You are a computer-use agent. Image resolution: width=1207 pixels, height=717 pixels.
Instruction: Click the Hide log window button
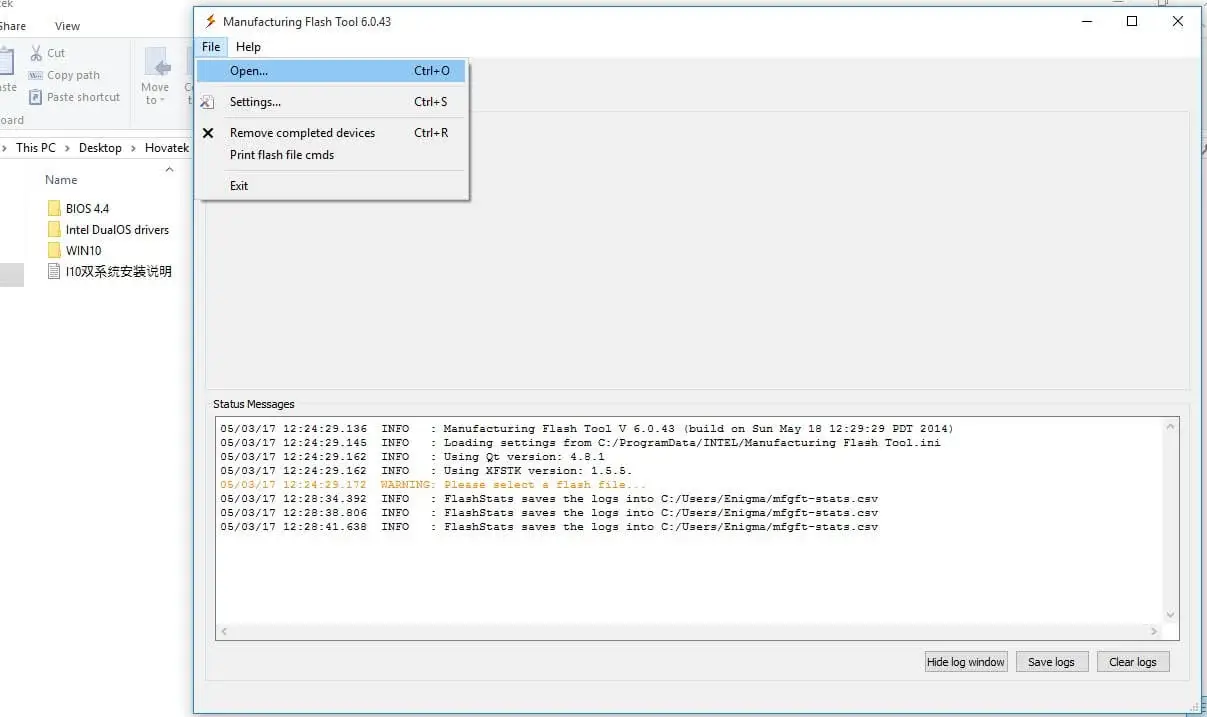965,661
